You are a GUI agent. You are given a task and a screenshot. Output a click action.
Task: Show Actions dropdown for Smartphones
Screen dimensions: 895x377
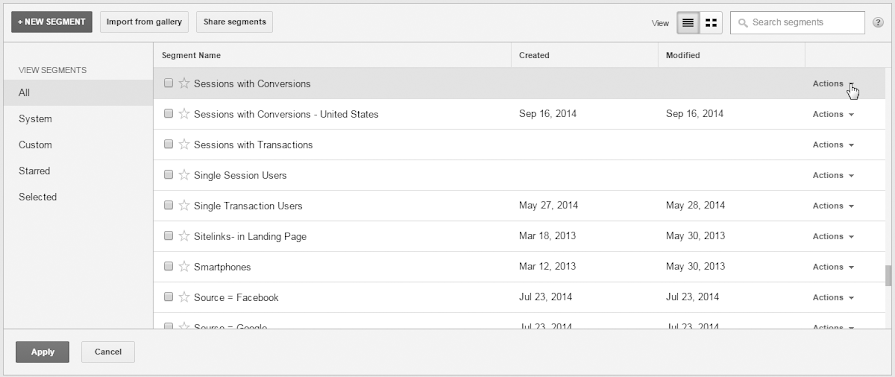click(x=833, y=267)
